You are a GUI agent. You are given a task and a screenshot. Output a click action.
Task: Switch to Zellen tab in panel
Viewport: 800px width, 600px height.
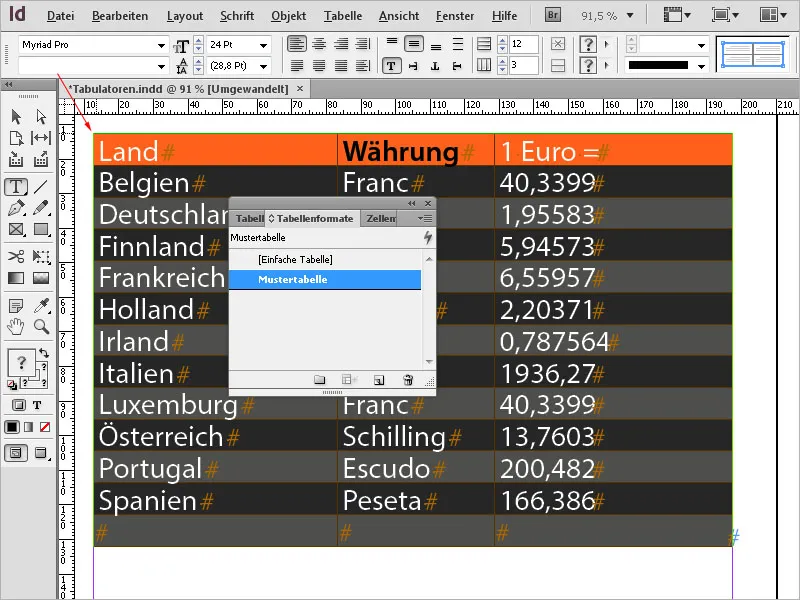(381, 218)
